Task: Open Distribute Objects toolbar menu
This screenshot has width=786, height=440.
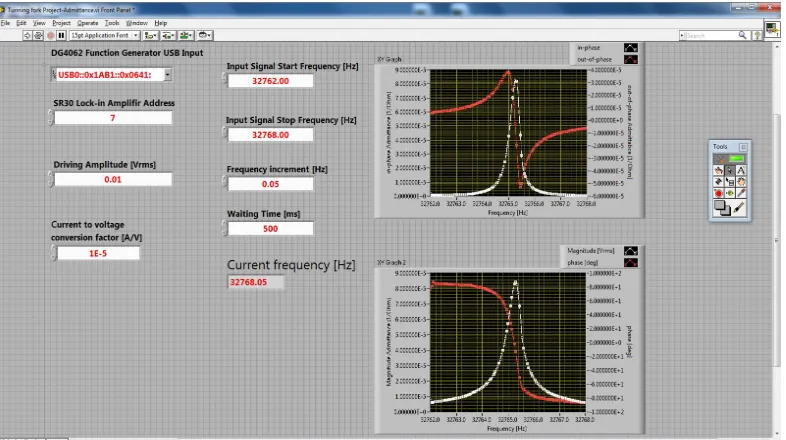Action: coord(168,36)
